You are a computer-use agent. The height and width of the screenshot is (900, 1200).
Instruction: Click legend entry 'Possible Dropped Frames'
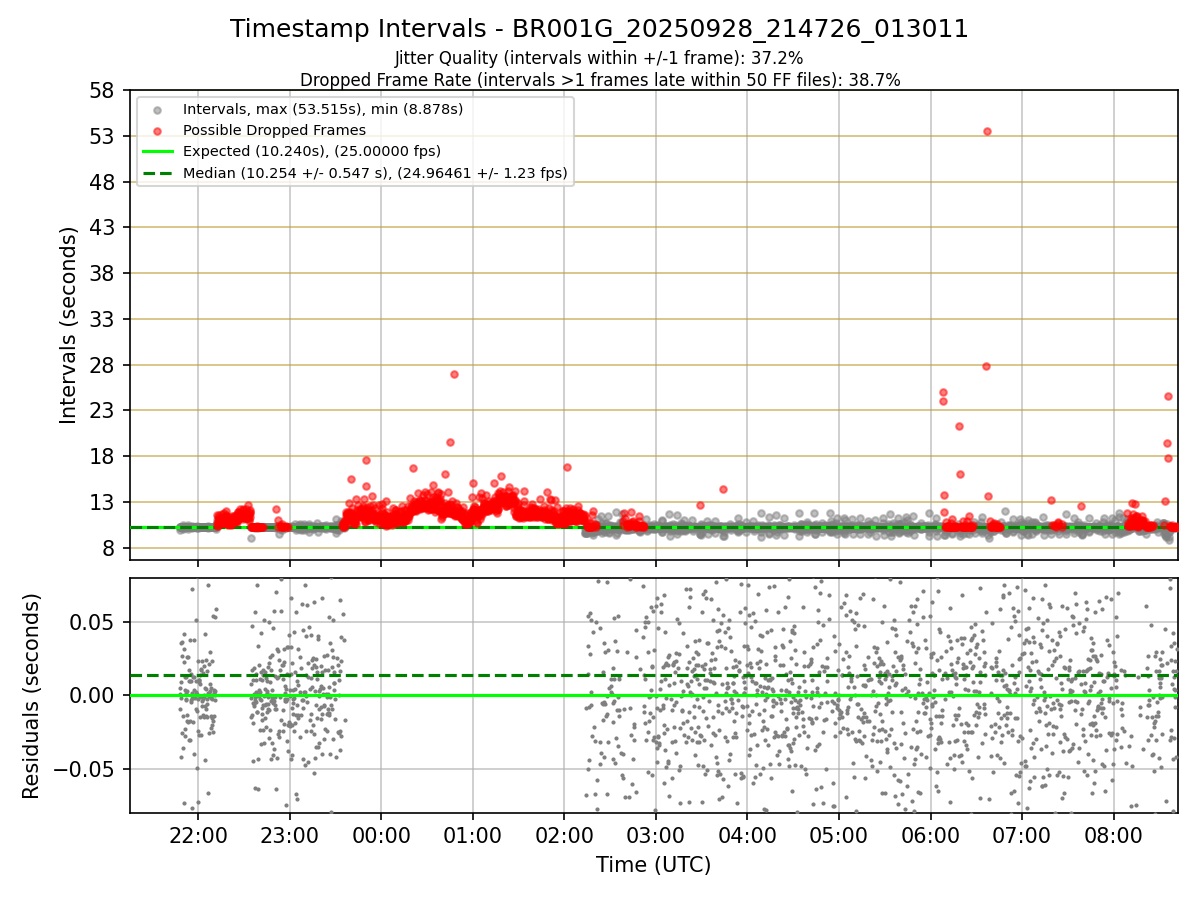[274, 130]
